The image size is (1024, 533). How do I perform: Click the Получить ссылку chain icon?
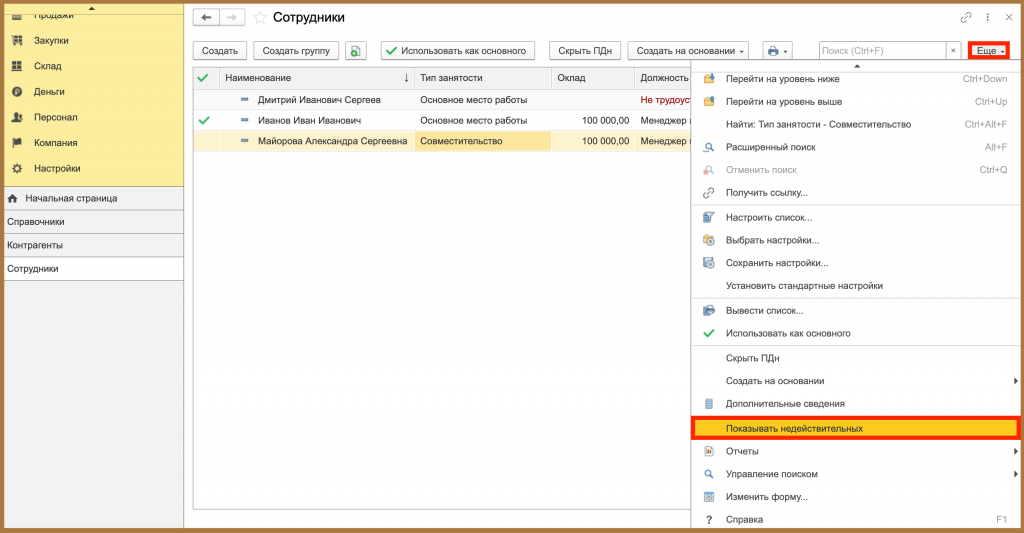pyautogui.click(x=709, y=193)
